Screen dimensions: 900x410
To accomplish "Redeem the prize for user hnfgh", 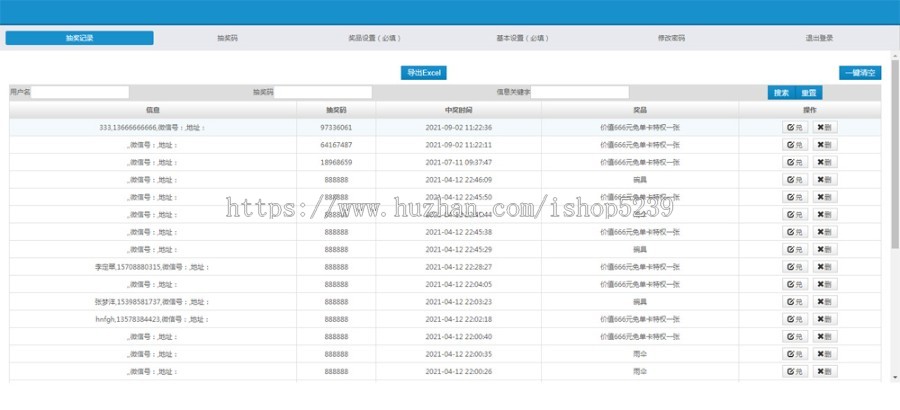I will [x=796, y=319].
